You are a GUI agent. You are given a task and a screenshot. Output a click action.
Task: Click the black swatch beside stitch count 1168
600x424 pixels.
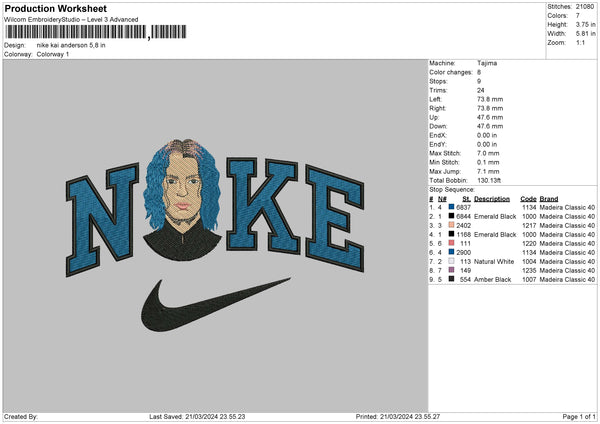tap(451, 234)
